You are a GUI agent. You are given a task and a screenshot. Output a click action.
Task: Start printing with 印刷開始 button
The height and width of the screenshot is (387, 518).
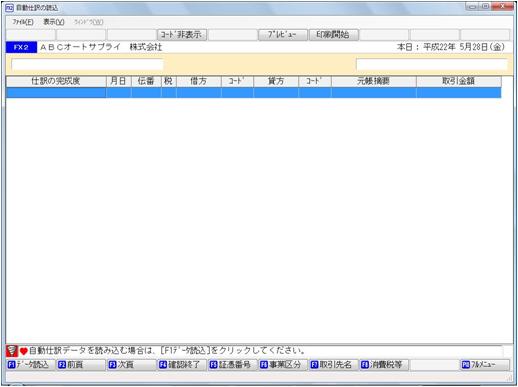(x=333, y=35)
